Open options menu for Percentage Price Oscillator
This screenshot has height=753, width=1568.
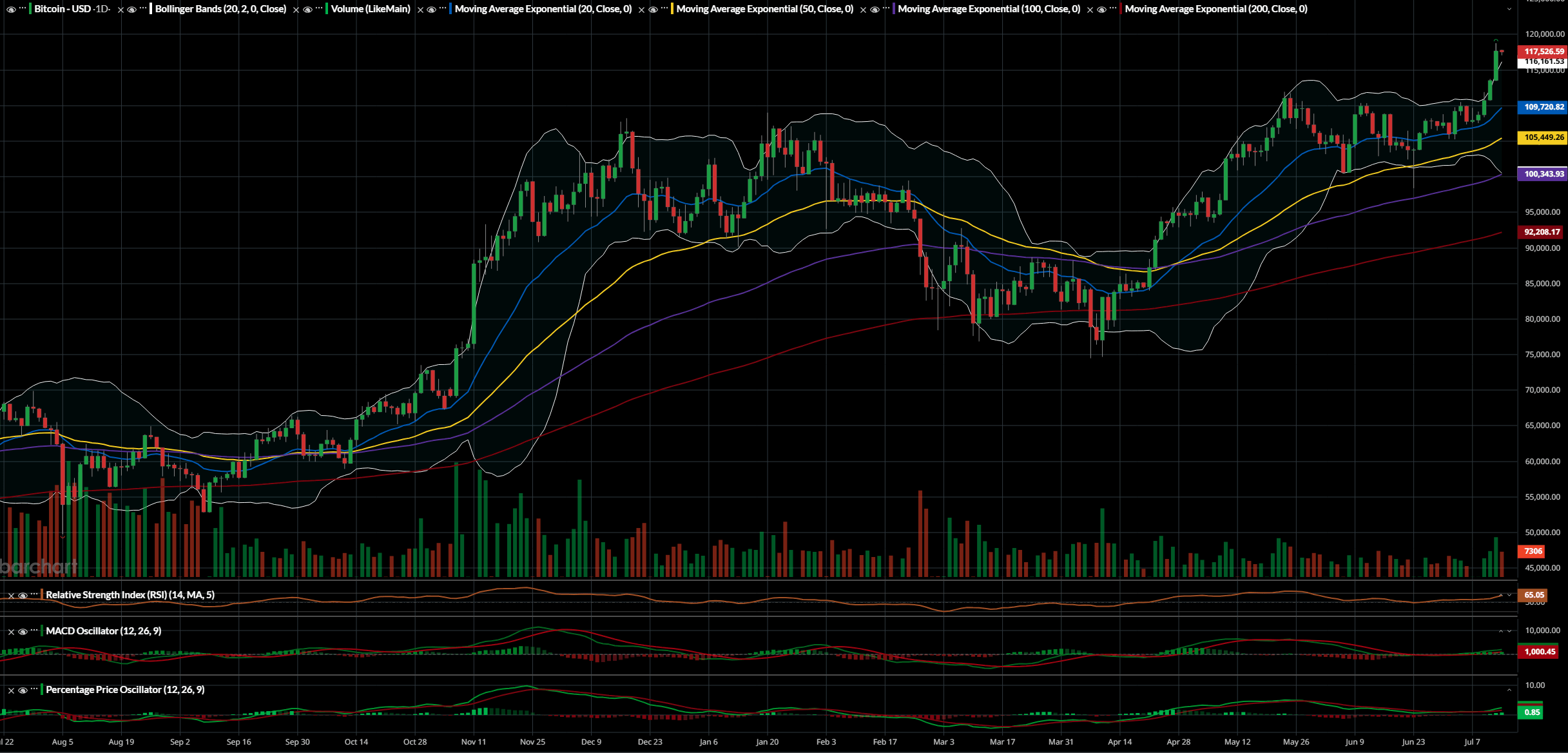pos(34,689)
